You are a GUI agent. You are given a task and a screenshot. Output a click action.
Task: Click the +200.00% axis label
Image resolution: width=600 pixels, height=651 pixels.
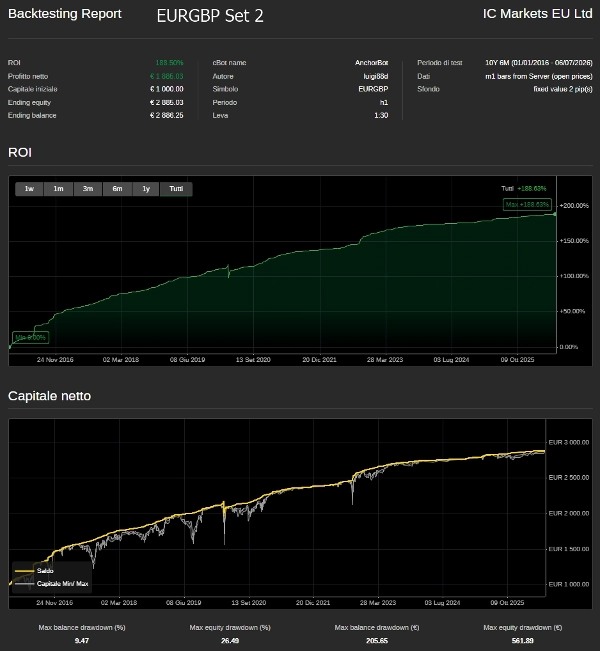pyautogui.click(x=574, y=206)
